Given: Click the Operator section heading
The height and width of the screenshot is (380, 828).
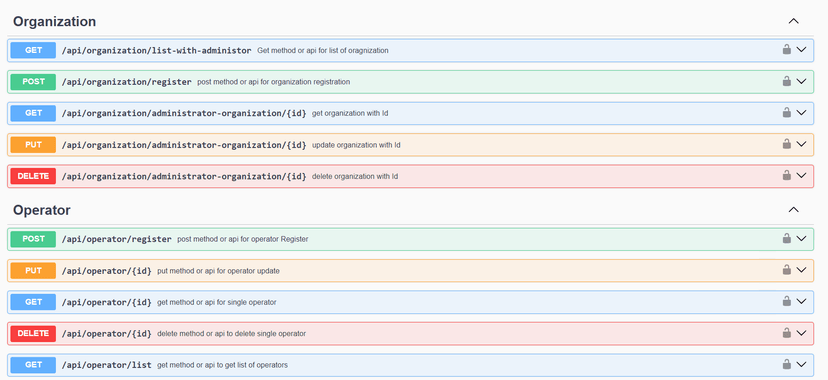Looking at the screenshot, I should point(42,210).
